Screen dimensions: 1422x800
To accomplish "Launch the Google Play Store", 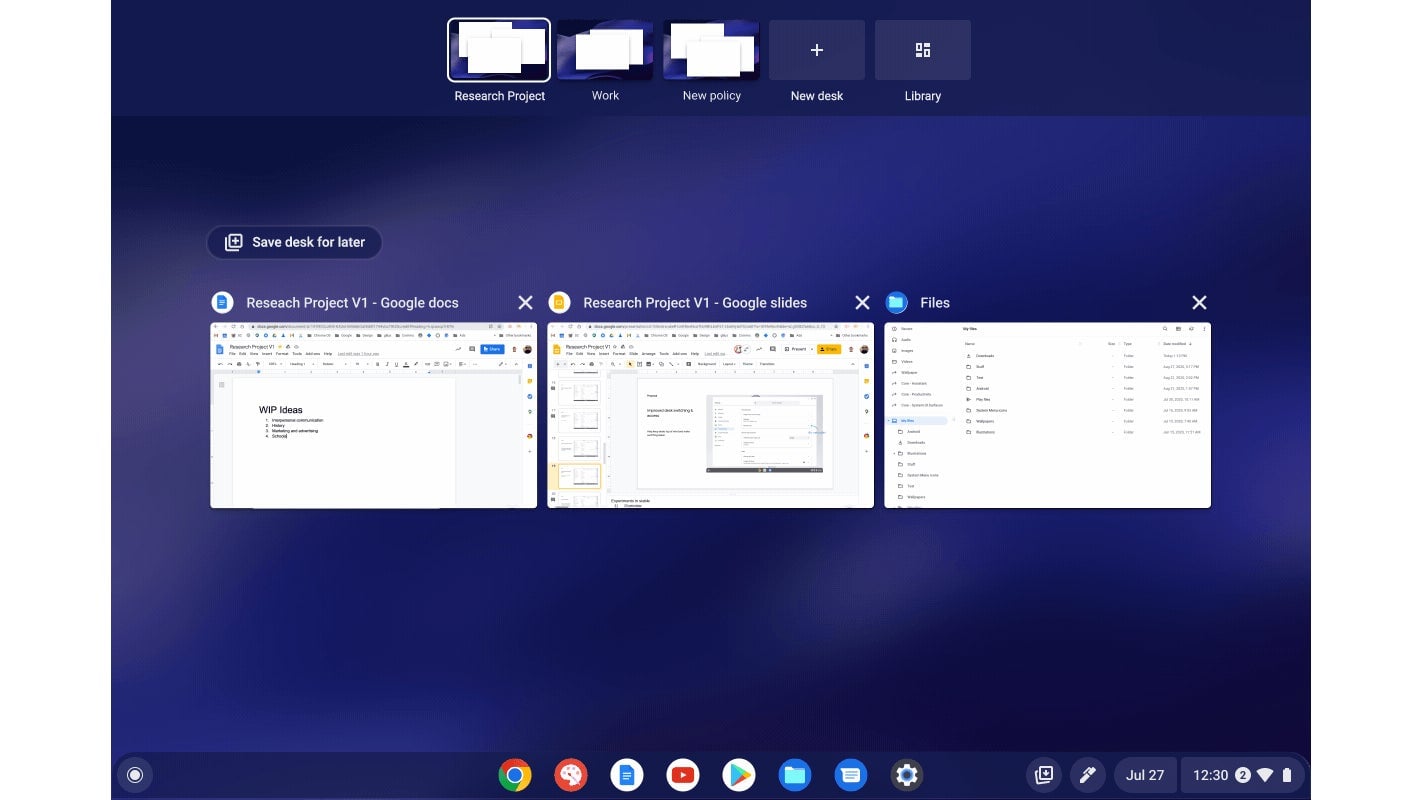I will 738,774.
